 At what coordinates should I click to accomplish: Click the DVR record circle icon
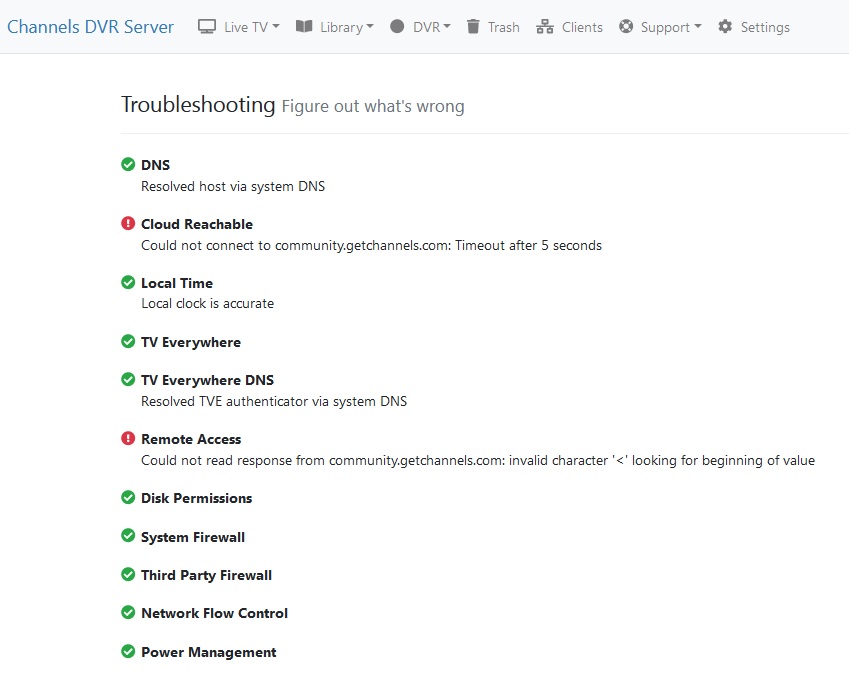(397, 27)
